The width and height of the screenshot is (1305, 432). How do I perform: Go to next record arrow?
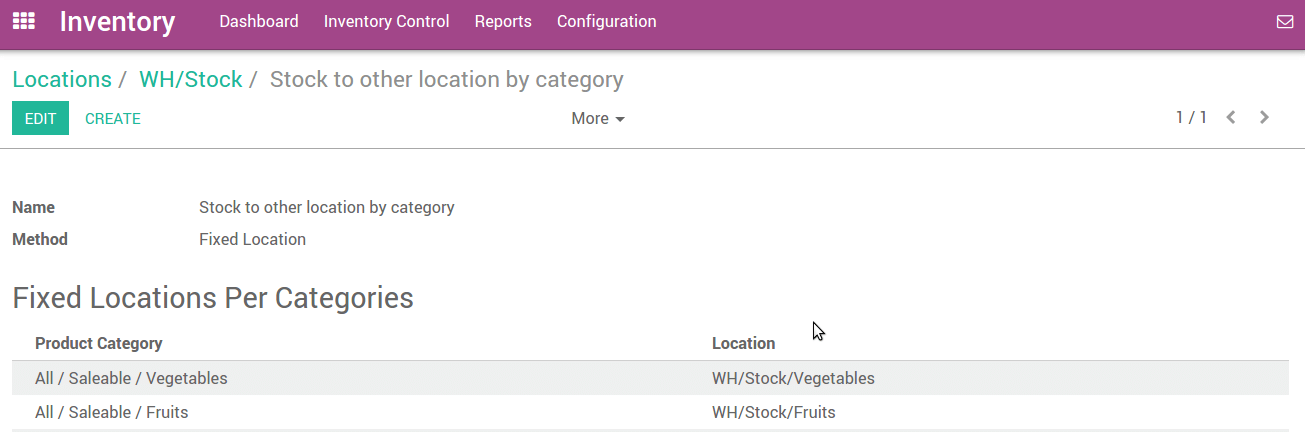pos(1265,118)
